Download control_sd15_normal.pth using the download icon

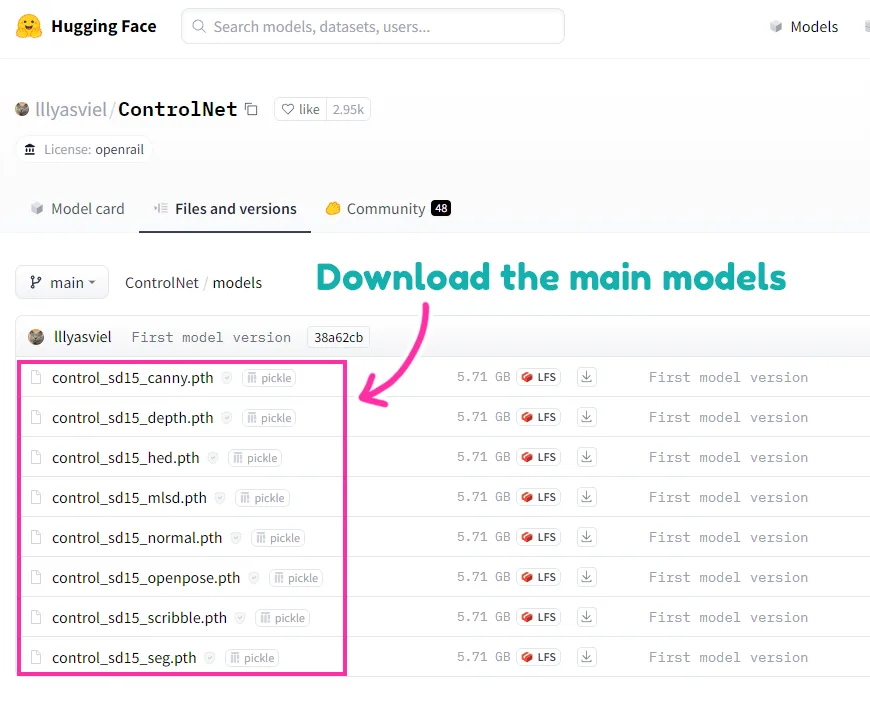tap(586, 537)
